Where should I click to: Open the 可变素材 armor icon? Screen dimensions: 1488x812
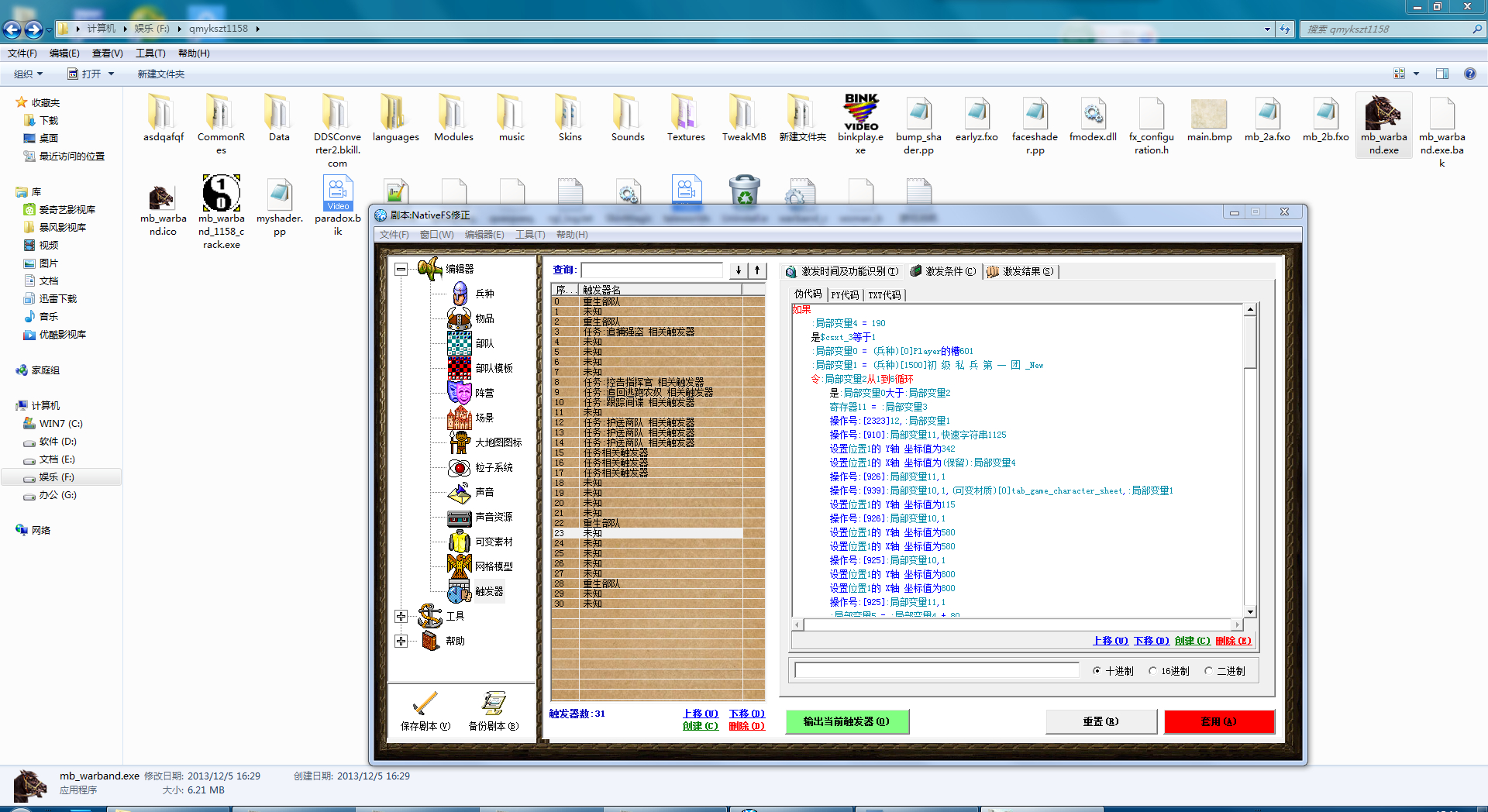click(x=460, y=542)
